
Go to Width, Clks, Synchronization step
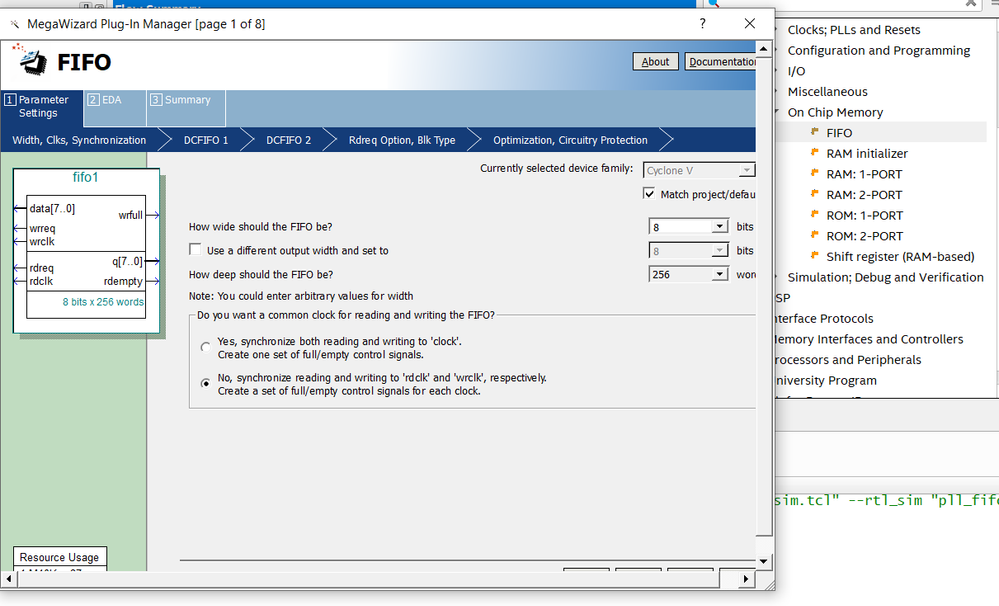click(79, 140)
